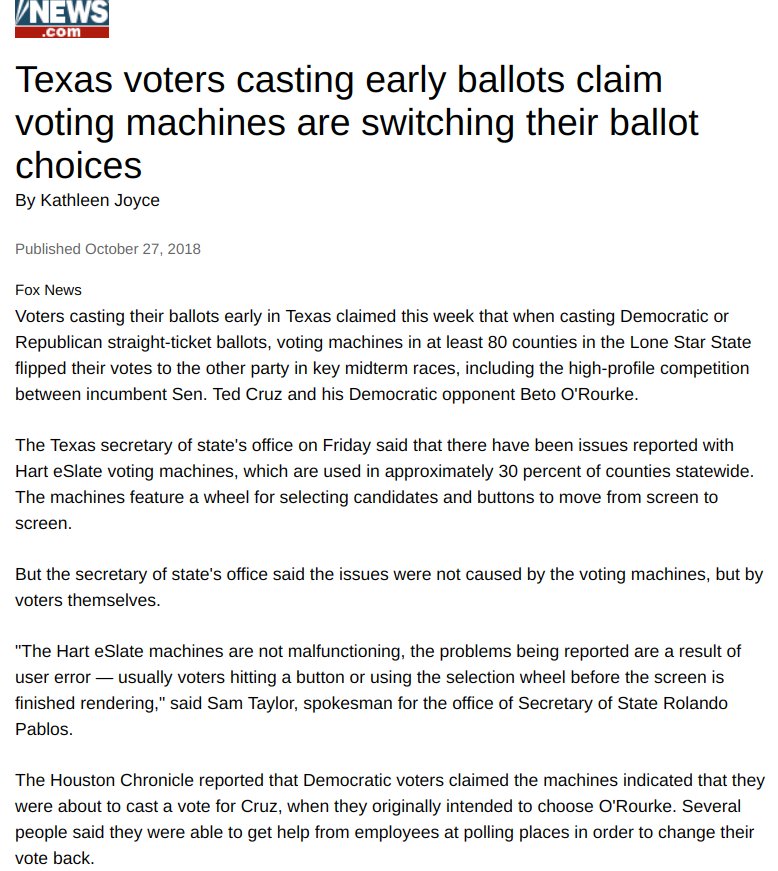Viewport: 778px width, 871px height.
Task: Select the Fox News source label
Action: 48,290
